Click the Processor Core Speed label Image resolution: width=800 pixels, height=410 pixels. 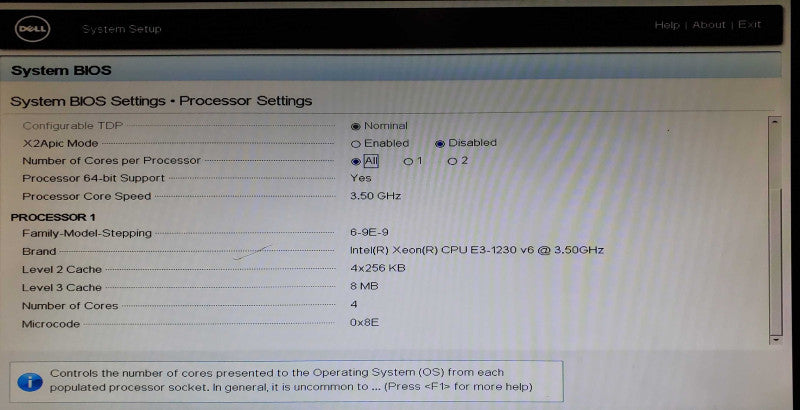click(x=86, y=196)
